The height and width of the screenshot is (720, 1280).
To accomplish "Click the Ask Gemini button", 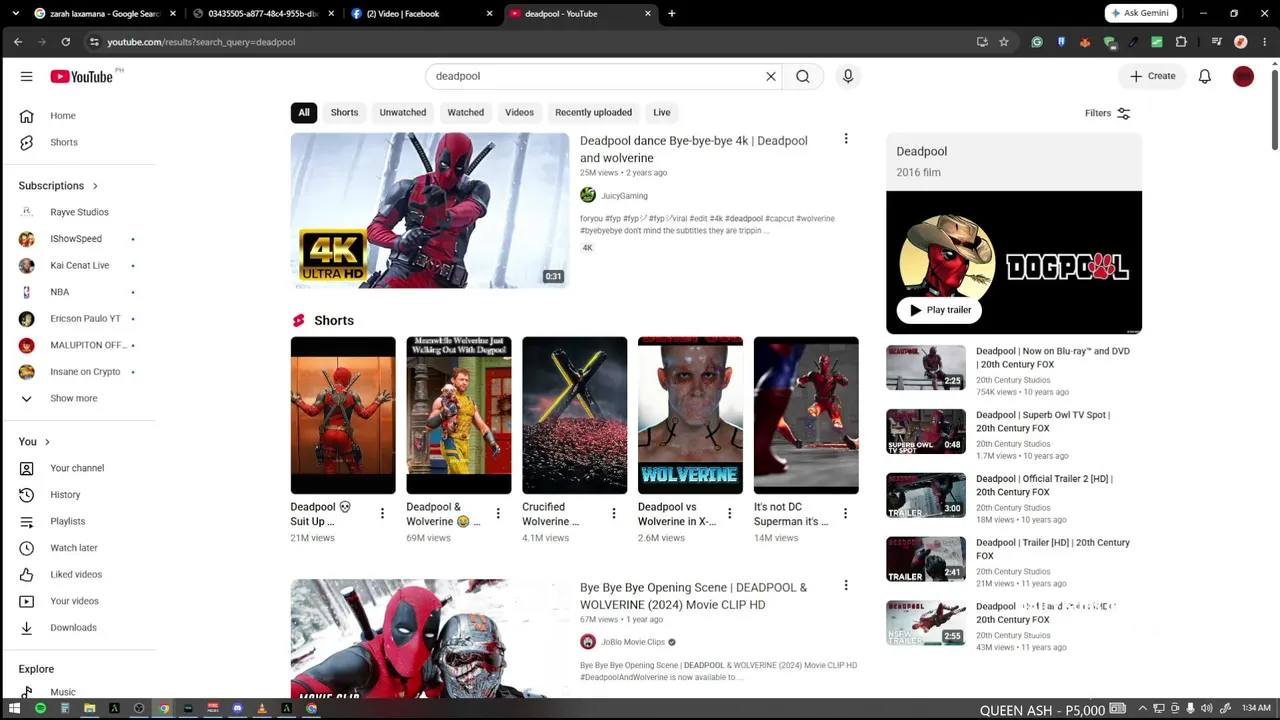I will click(x=1140, y=13).
